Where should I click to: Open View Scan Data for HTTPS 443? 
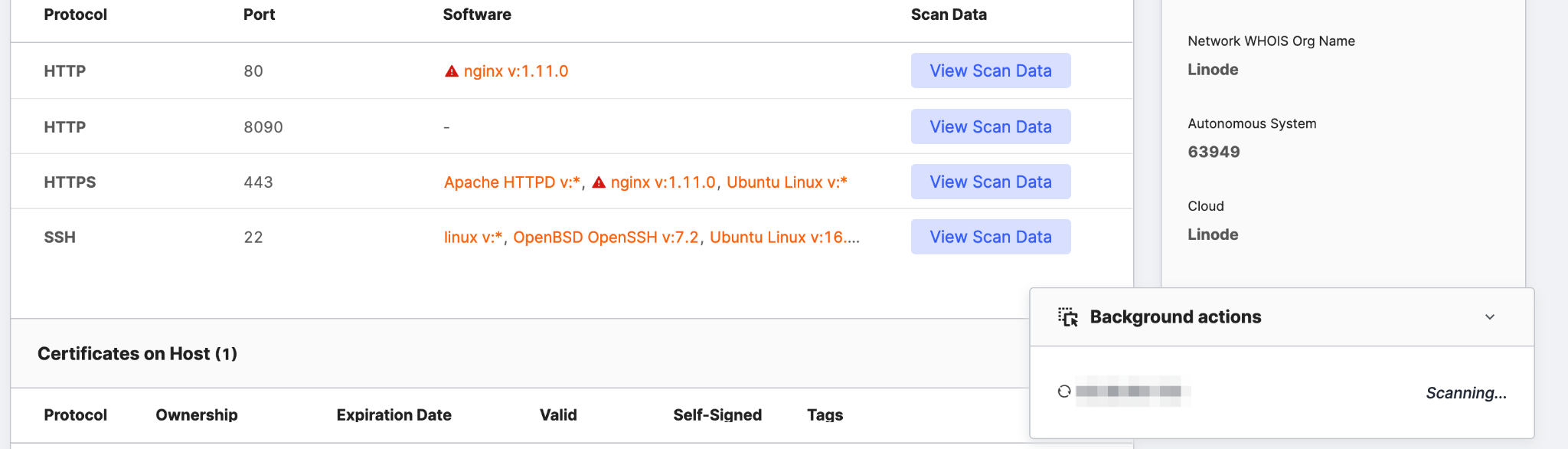(x=990, y=182)
